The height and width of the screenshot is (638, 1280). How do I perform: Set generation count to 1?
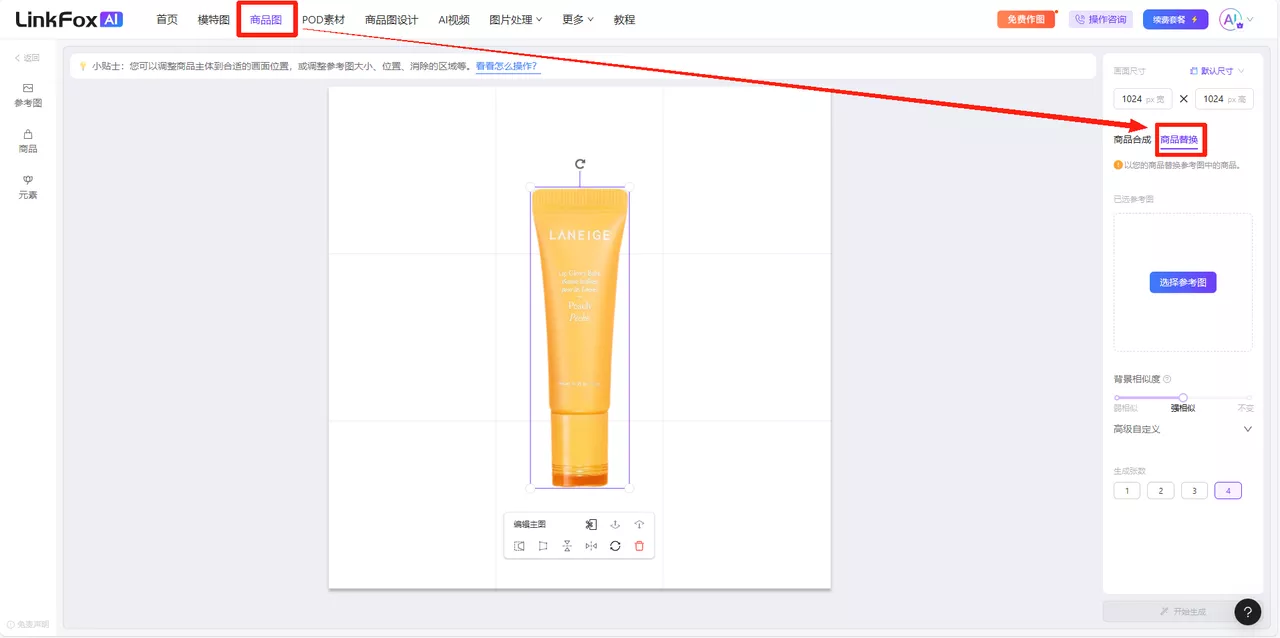tap(1127, 490)
